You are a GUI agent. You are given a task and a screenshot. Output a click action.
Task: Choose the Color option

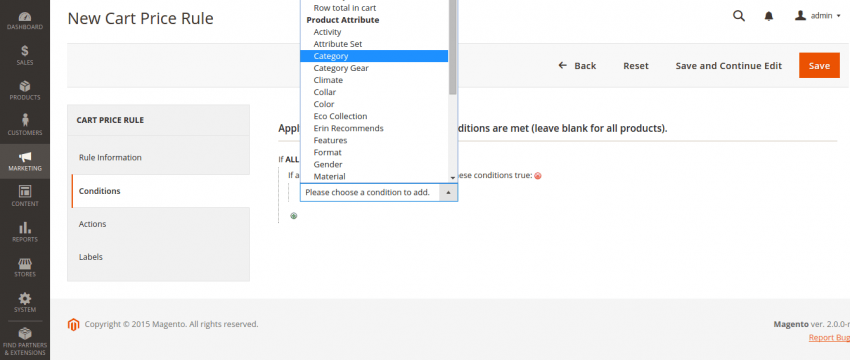click(324, 104)
